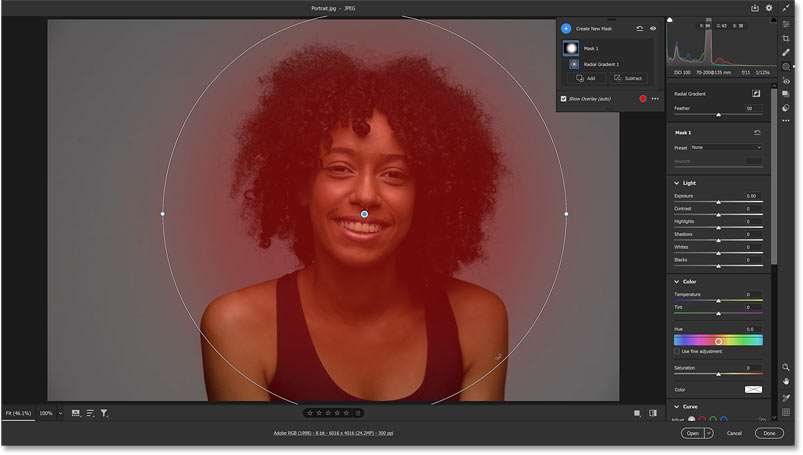The image size is (803, 455).
Task: Open the sort options icon in bottom bar
Action: (x=90, y=413)
